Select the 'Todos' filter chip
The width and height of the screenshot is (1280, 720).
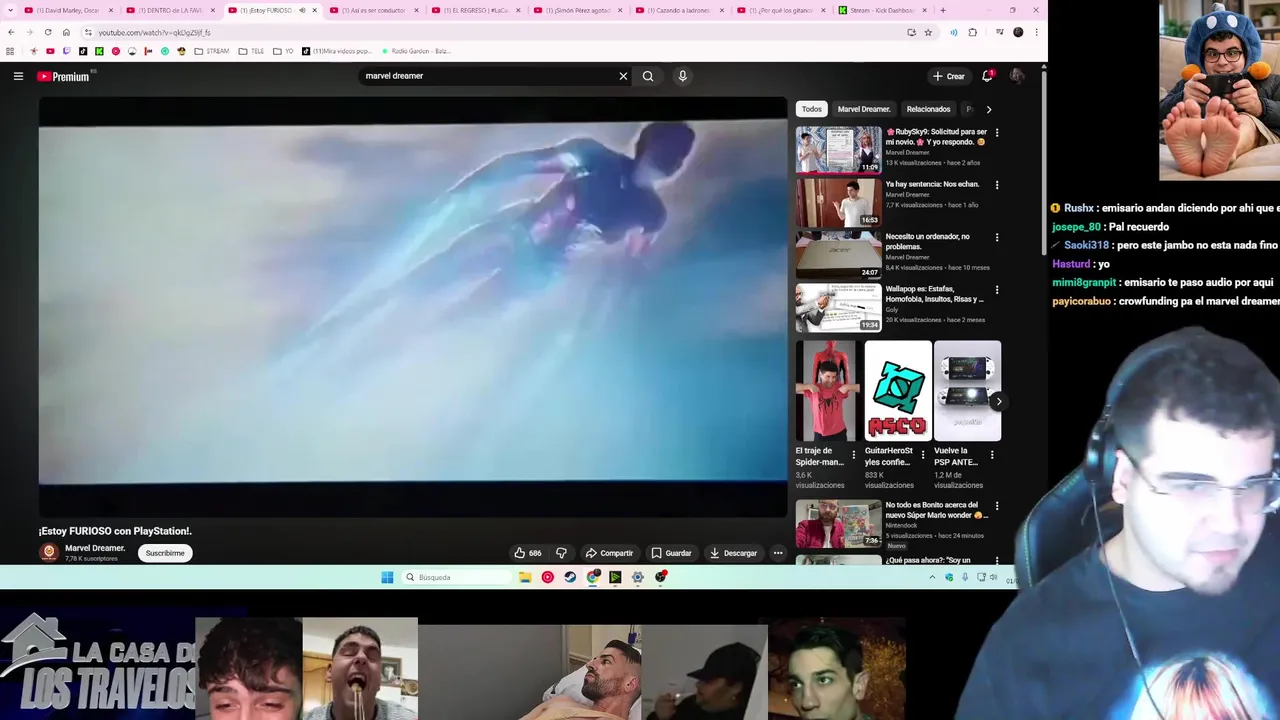[811, 109]
